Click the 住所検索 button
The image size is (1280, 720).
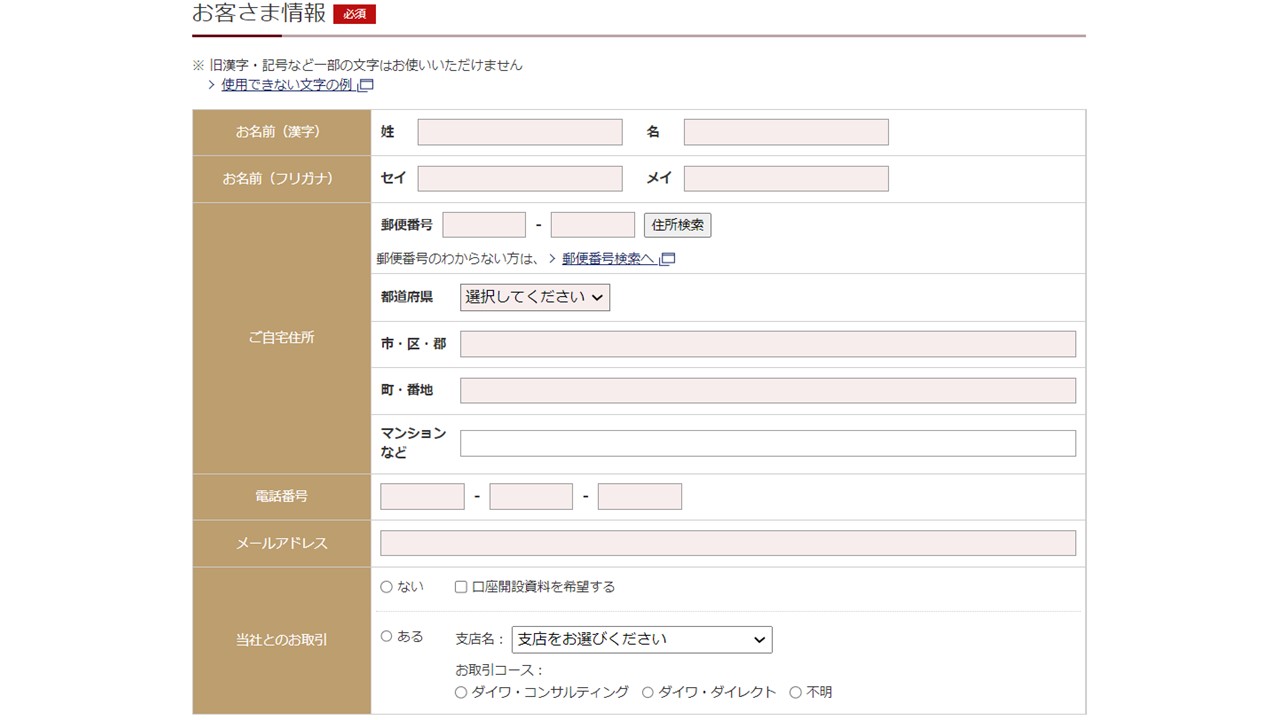coord(678,225)
